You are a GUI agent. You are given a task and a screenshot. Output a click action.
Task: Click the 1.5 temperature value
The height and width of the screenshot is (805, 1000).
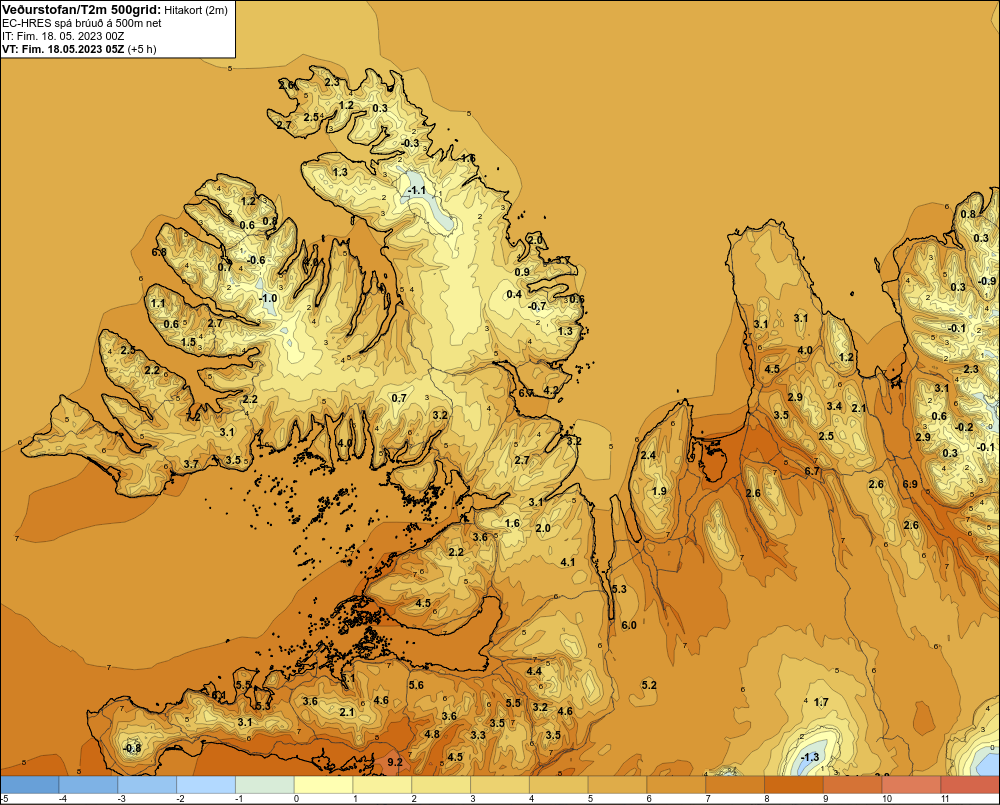pyautogui.click(x=188, y=342)
